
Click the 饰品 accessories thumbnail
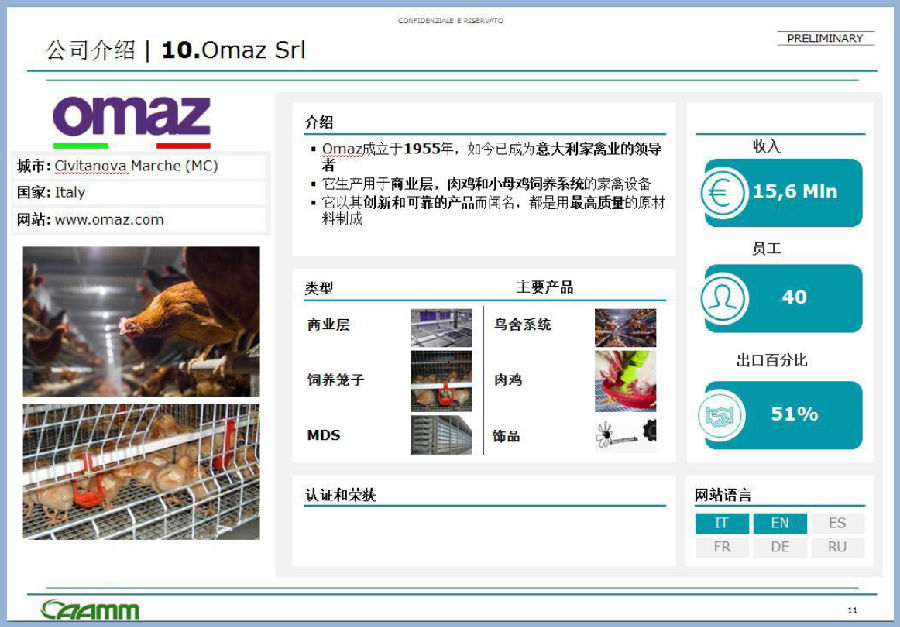click(x=626, y=435)
